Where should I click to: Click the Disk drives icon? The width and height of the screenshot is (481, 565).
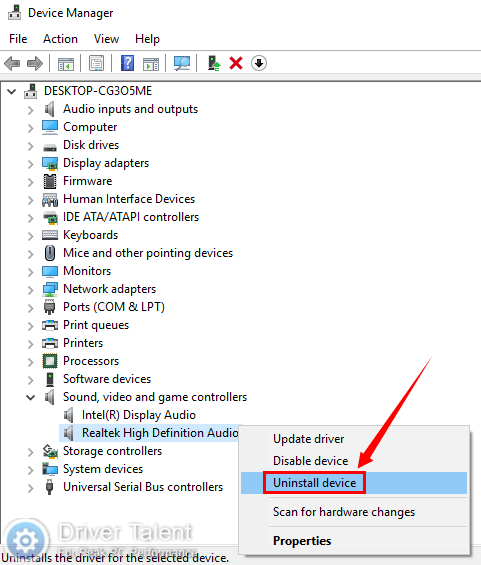coord(50,147)
